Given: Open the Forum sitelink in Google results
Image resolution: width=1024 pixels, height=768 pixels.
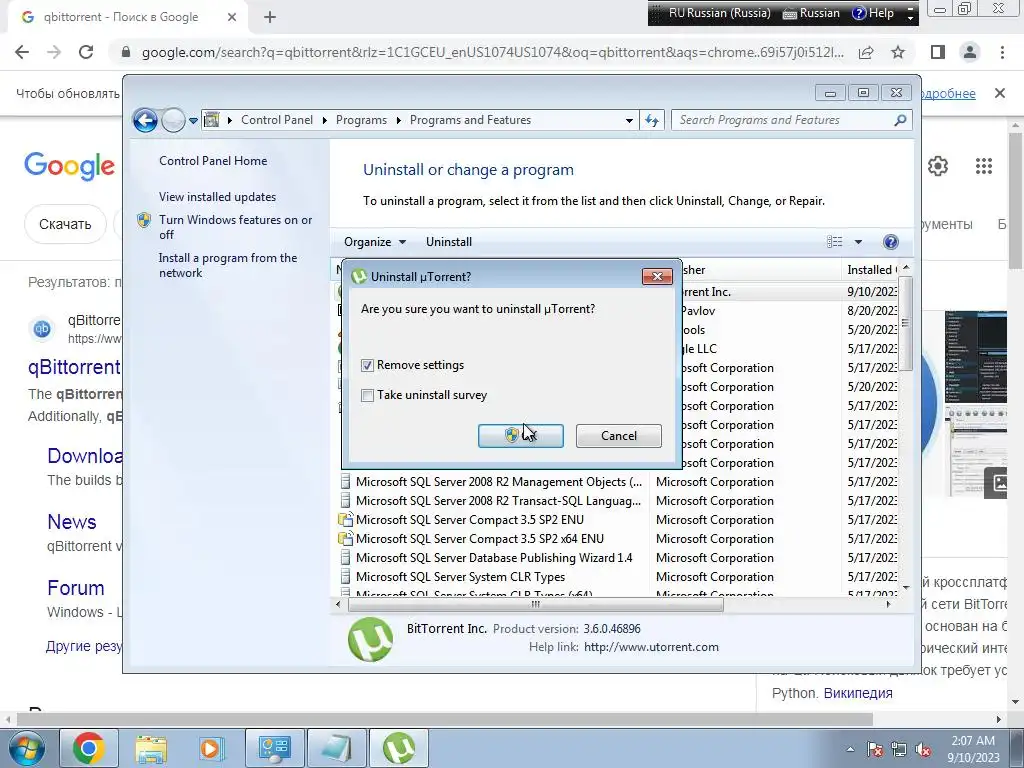Looking at the screenshot, I should tap(76, 588).
